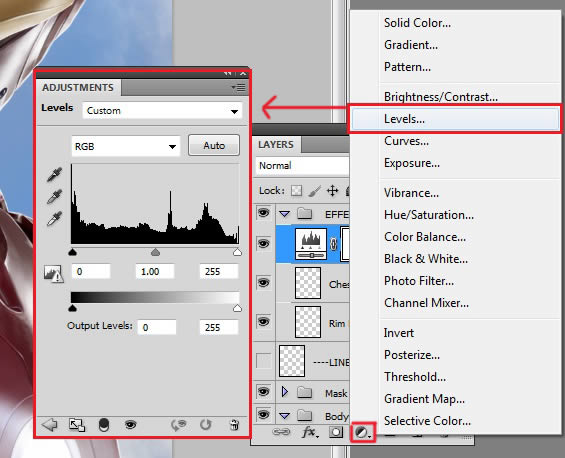Switch to the ADJUSTMENTS tab
This screenshot has height=458, width=565.
coord(78,88)
